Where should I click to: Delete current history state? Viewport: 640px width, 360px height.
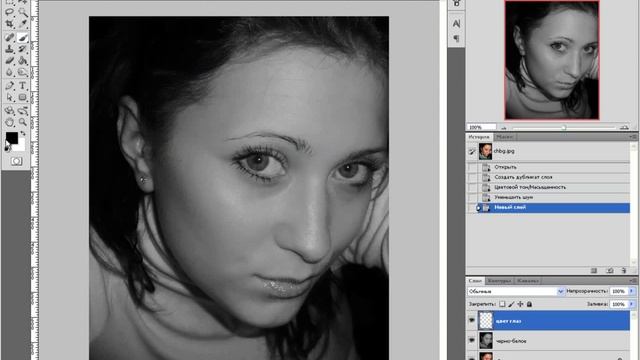click(x=623, y=271)
